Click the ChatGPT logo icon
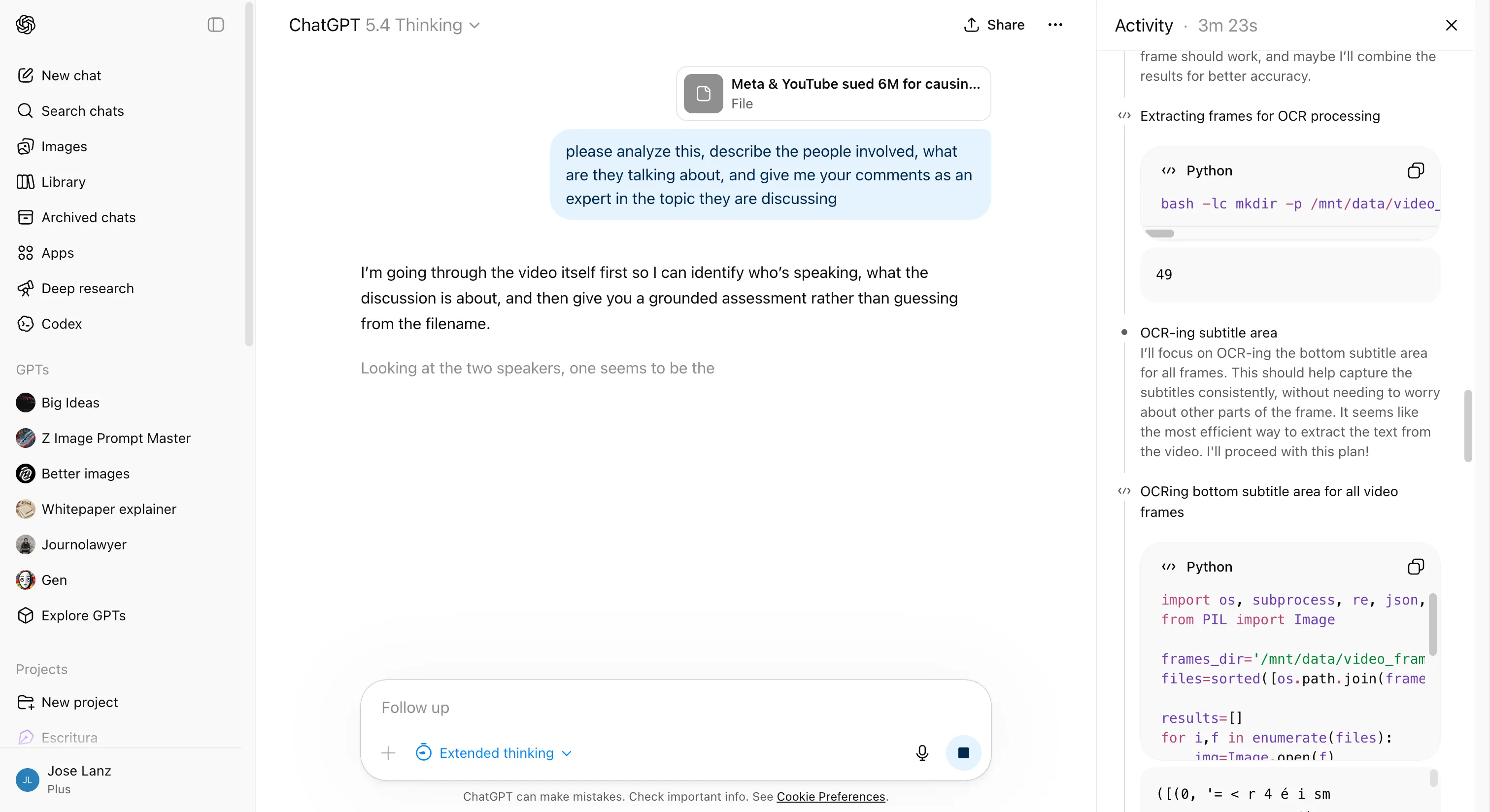 pos(26,25)
